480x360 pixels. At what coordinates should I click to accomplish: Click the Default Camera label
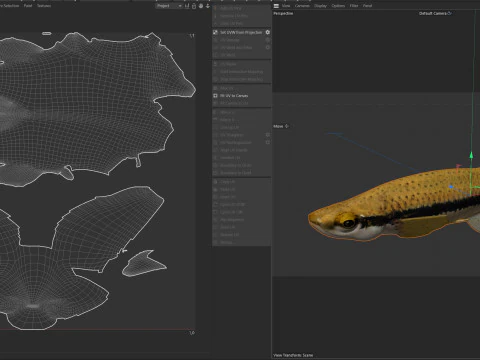[x=433, y=13]
